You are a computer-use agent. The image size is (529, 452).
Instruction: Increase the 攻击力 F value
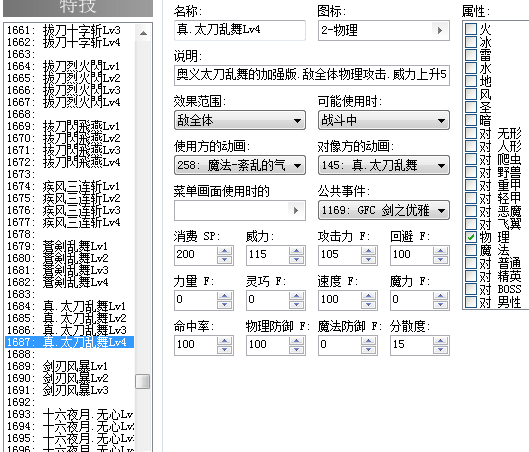(x=368, y=251)
